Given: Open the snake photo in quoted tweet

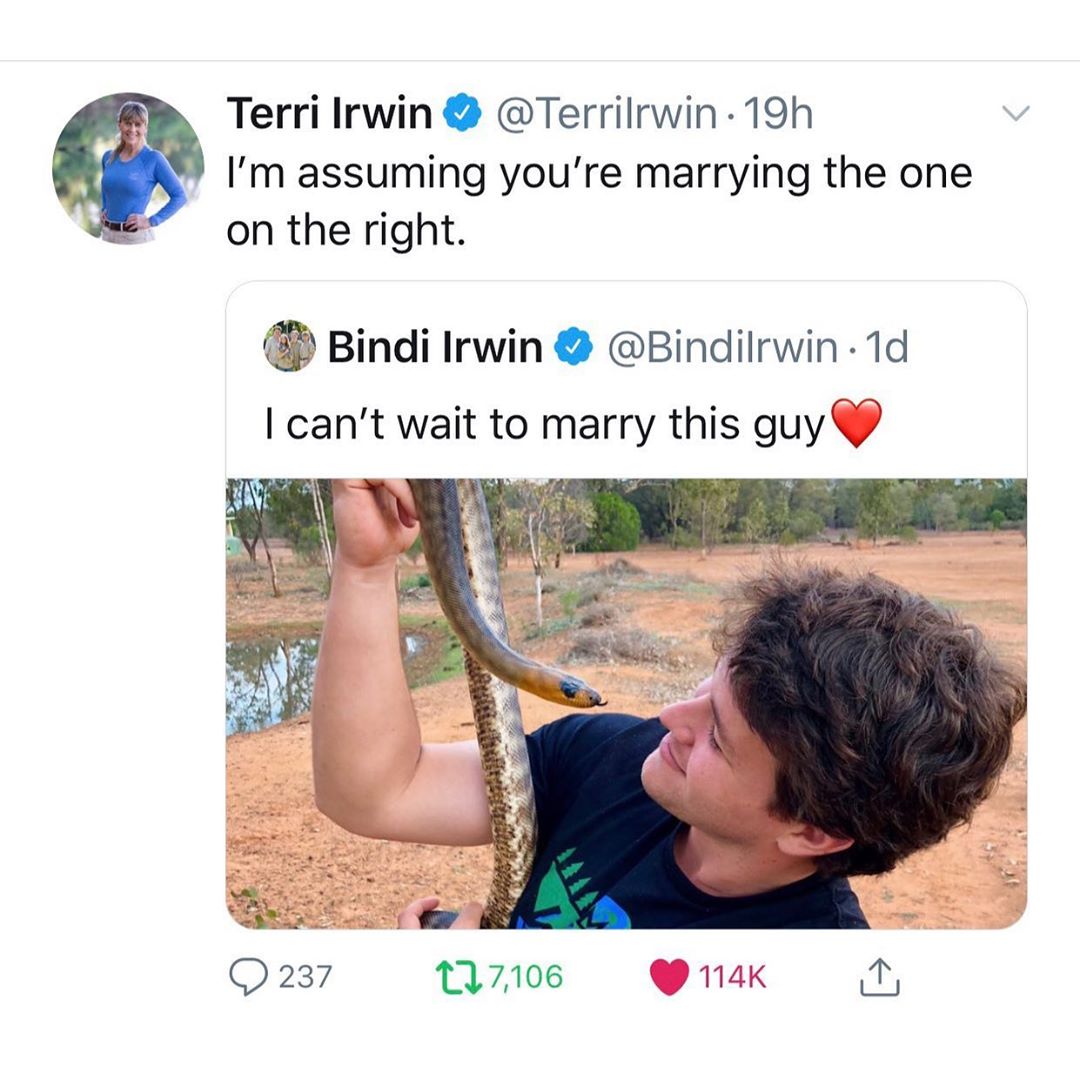Looking at the screenshot, I should [x=626, y=703].
